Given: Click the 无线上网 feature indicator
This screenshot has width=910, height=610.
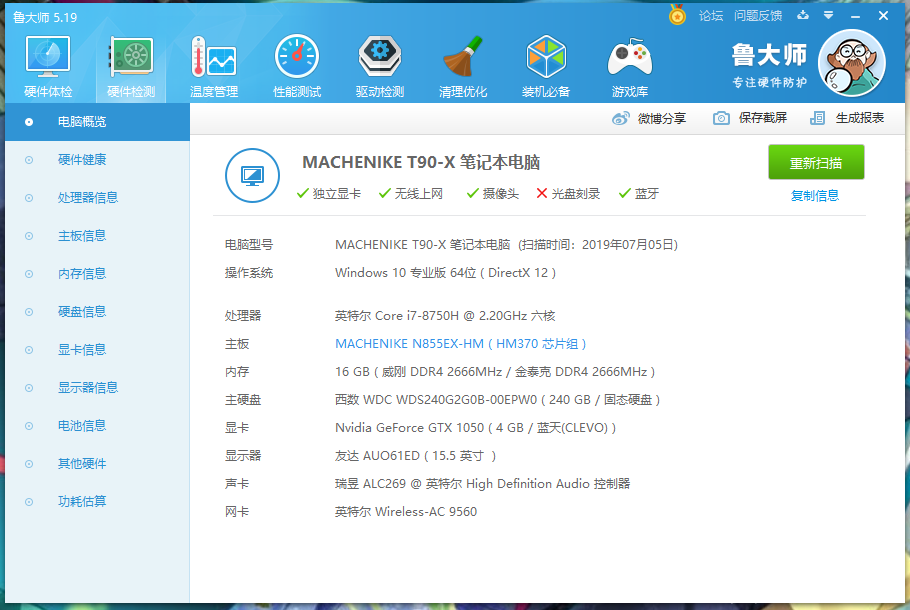Looking at the screenshot, I should [x=410, y=193].
